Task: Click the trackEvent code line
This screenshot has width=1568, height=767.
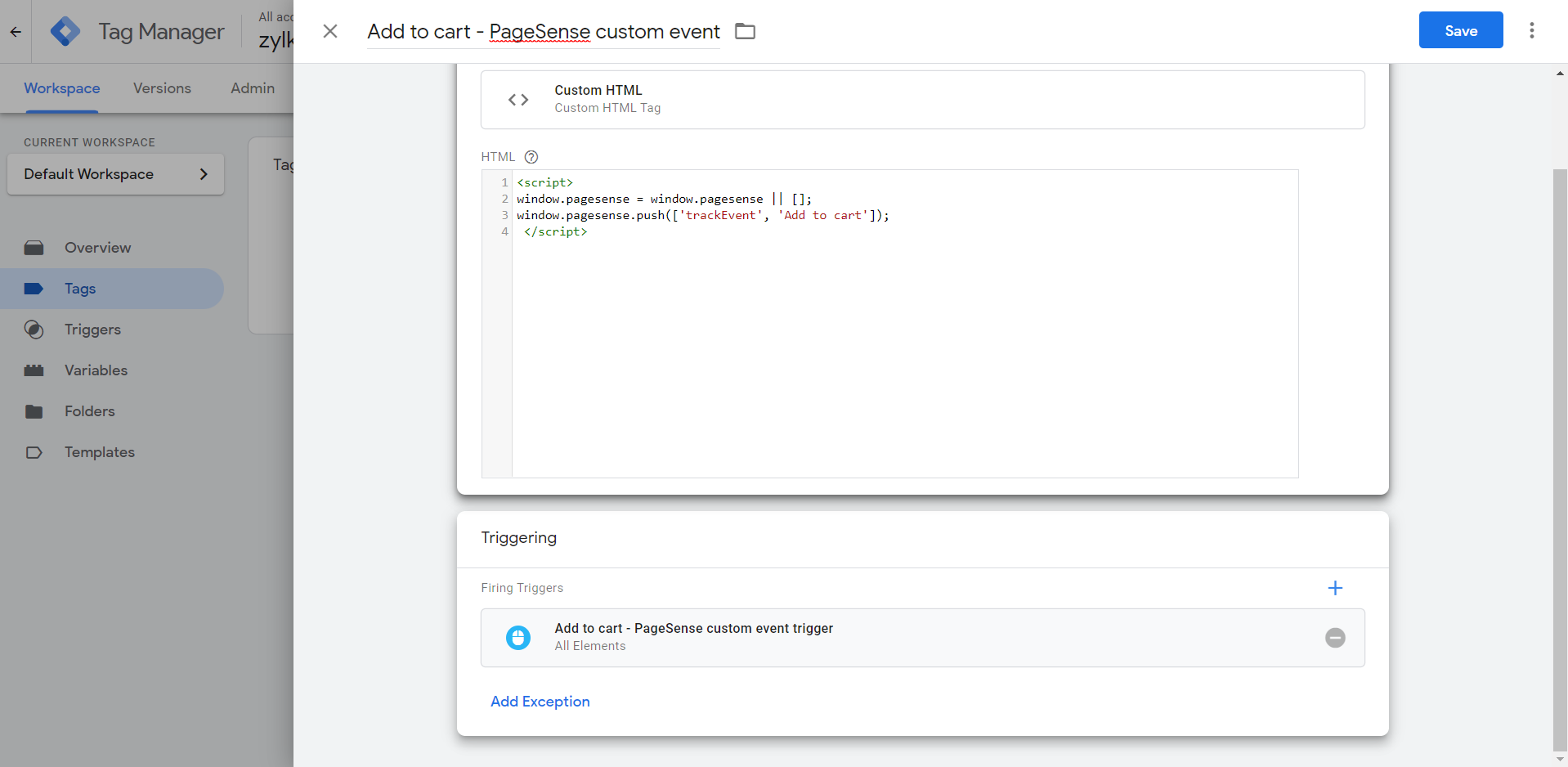Action: (703, 215)
